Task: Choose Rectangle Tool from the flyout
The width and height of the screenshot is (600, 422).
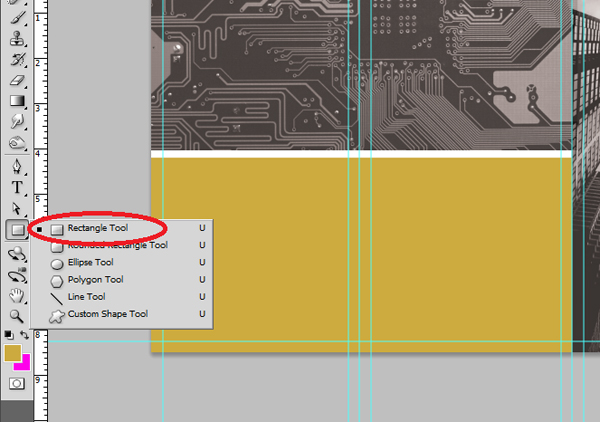Action: [x=122, y=228]
